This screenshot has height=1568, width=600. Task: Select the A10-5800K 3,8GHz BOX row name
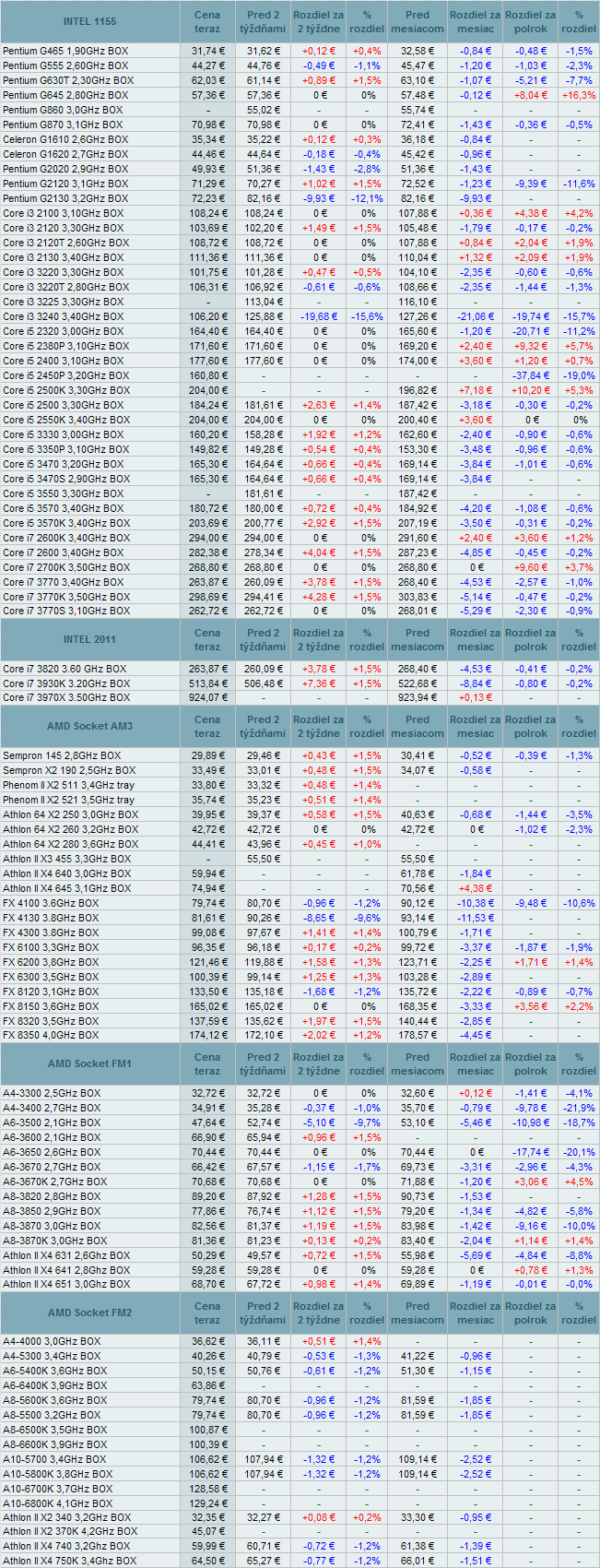pyautogui.click(x=58, y=1475)
